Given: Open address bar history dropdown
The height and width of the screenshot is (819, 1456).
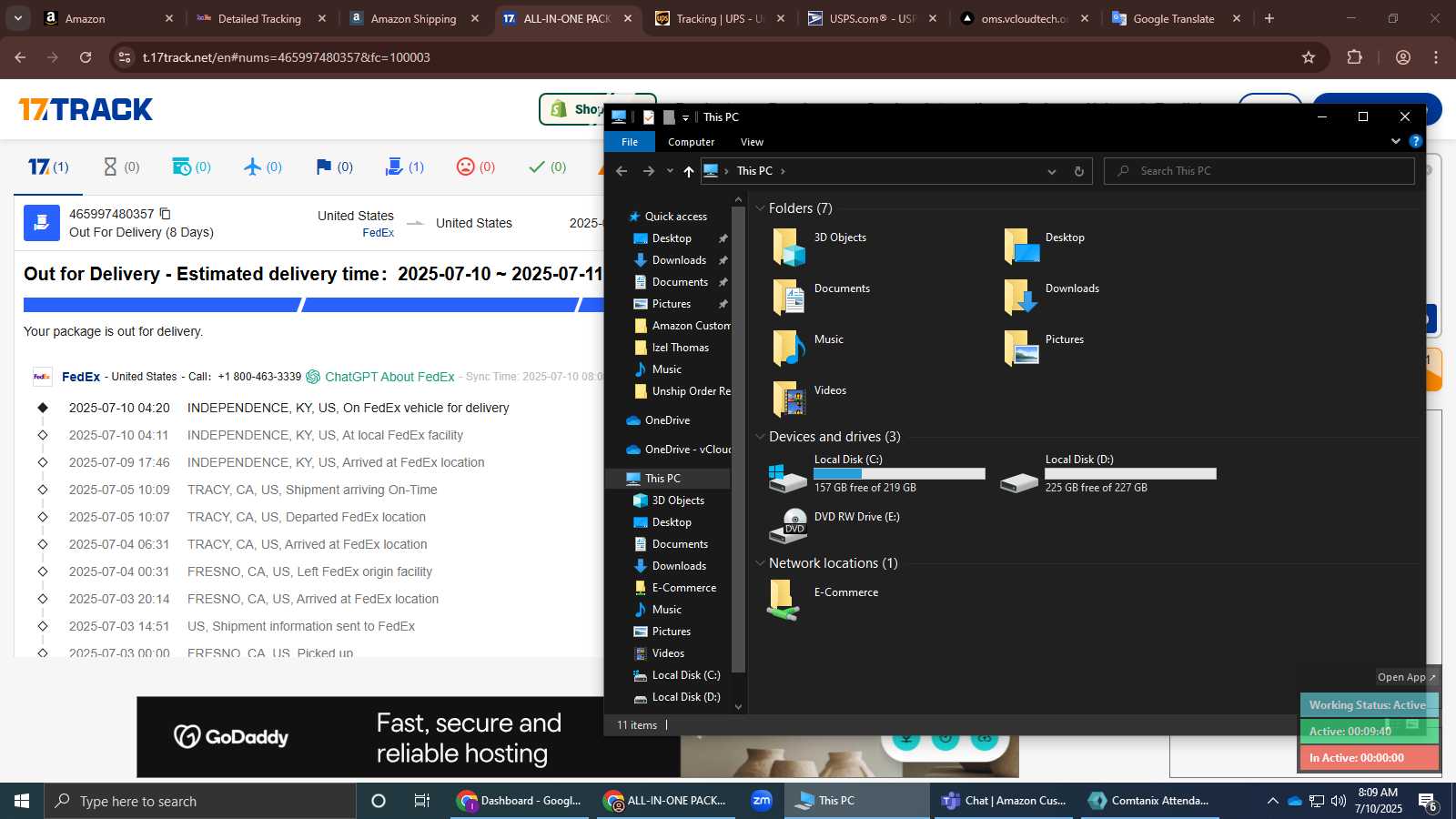Looking at the screenshot, I should point(1052,171).
